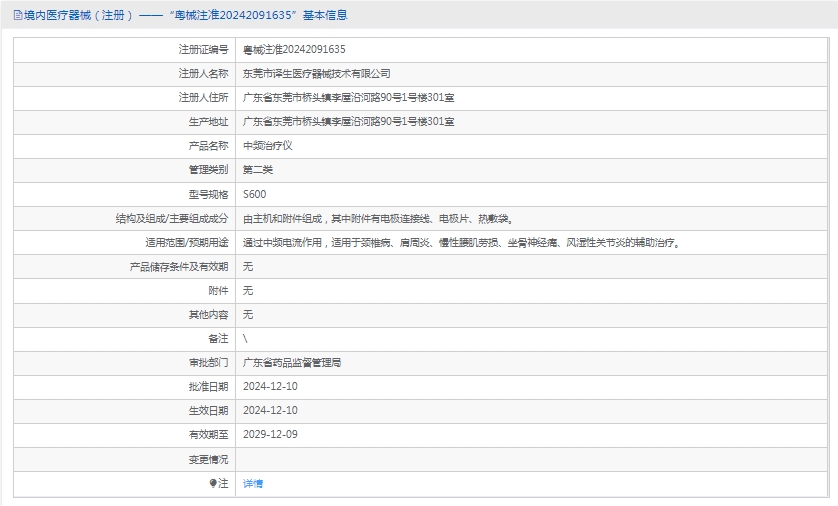
Task: Click registration number 粤械注准20242091635 value
Action: pyautogui.click(x=294, y=49)
